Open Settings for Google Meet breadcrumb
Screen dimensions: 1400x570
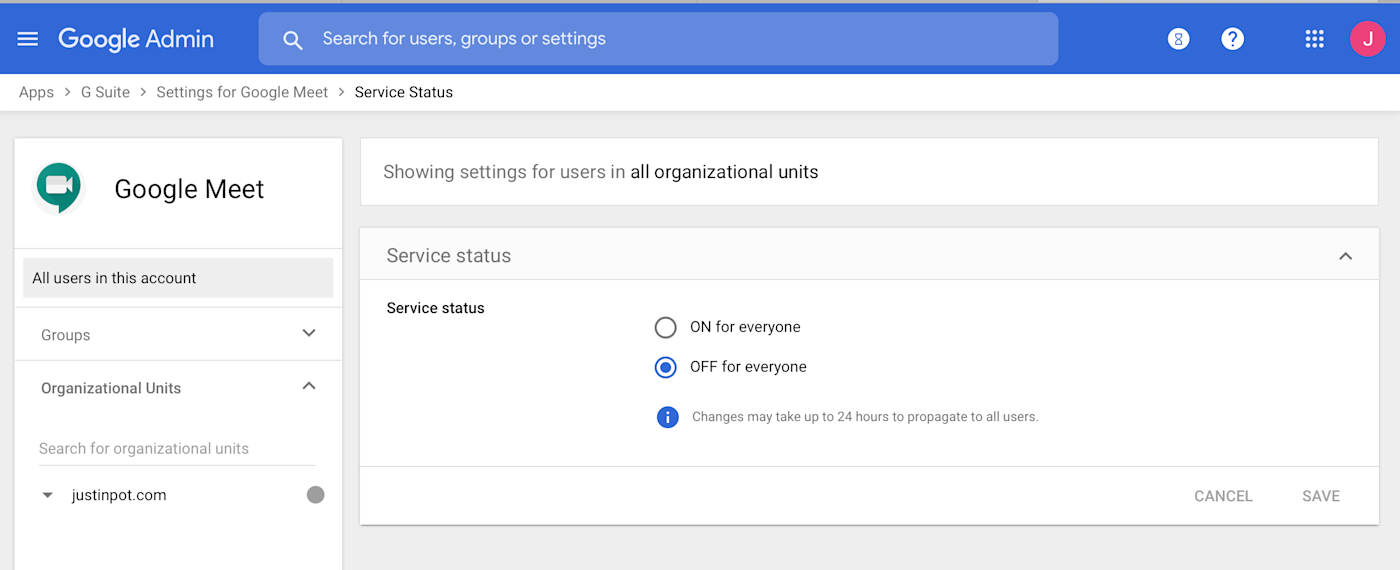click(x=242, y=92)
